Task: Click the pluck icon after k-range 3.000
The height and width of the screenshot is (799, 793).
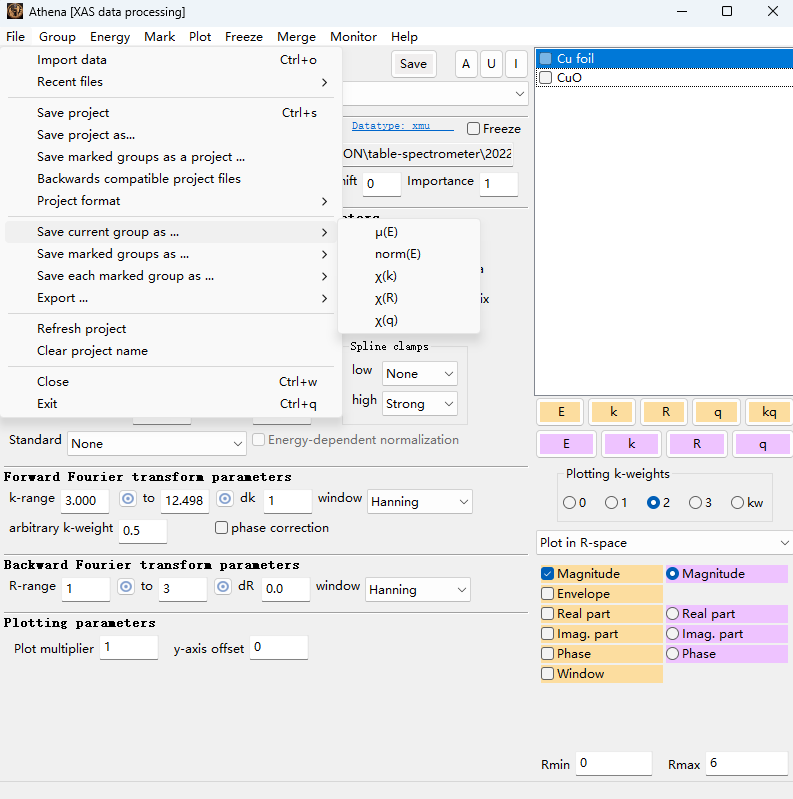Action: pyautogui.click(x=128, y=499)
